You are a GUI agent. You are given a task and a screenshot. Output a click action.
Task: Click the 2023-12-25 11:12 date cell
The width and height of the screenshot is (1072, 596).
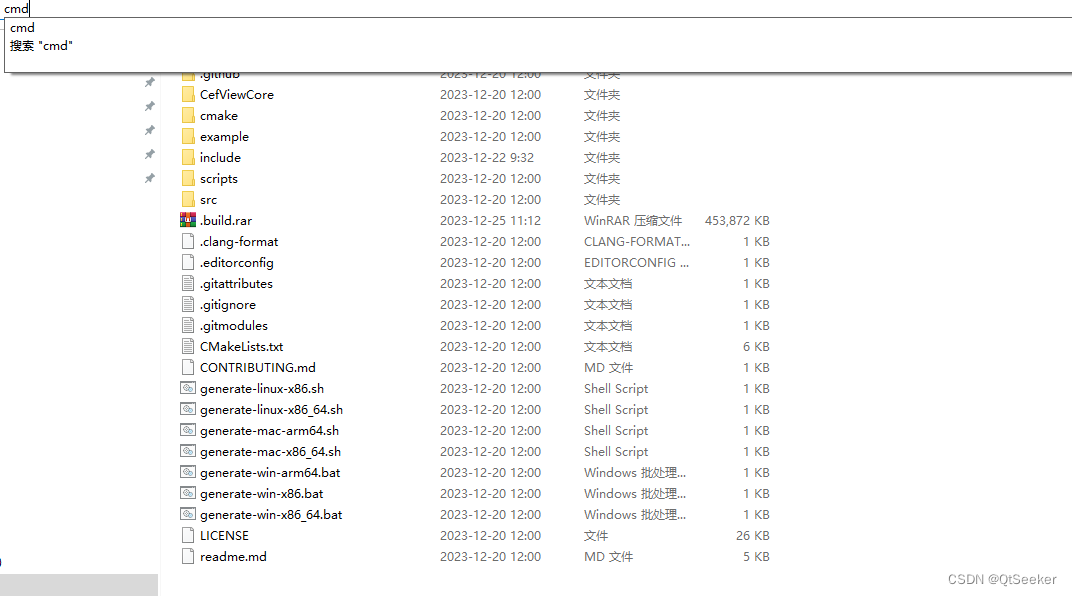tap(490, 220)
